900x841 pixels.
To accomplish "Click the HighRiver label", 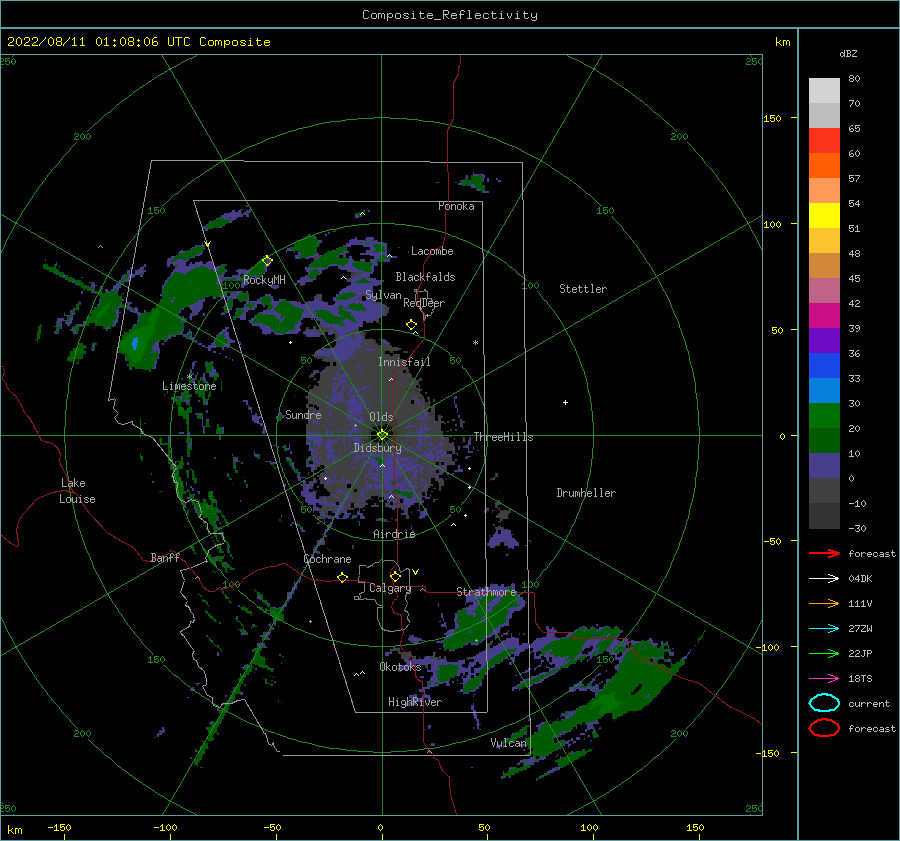I will click(x=415, y=702).
